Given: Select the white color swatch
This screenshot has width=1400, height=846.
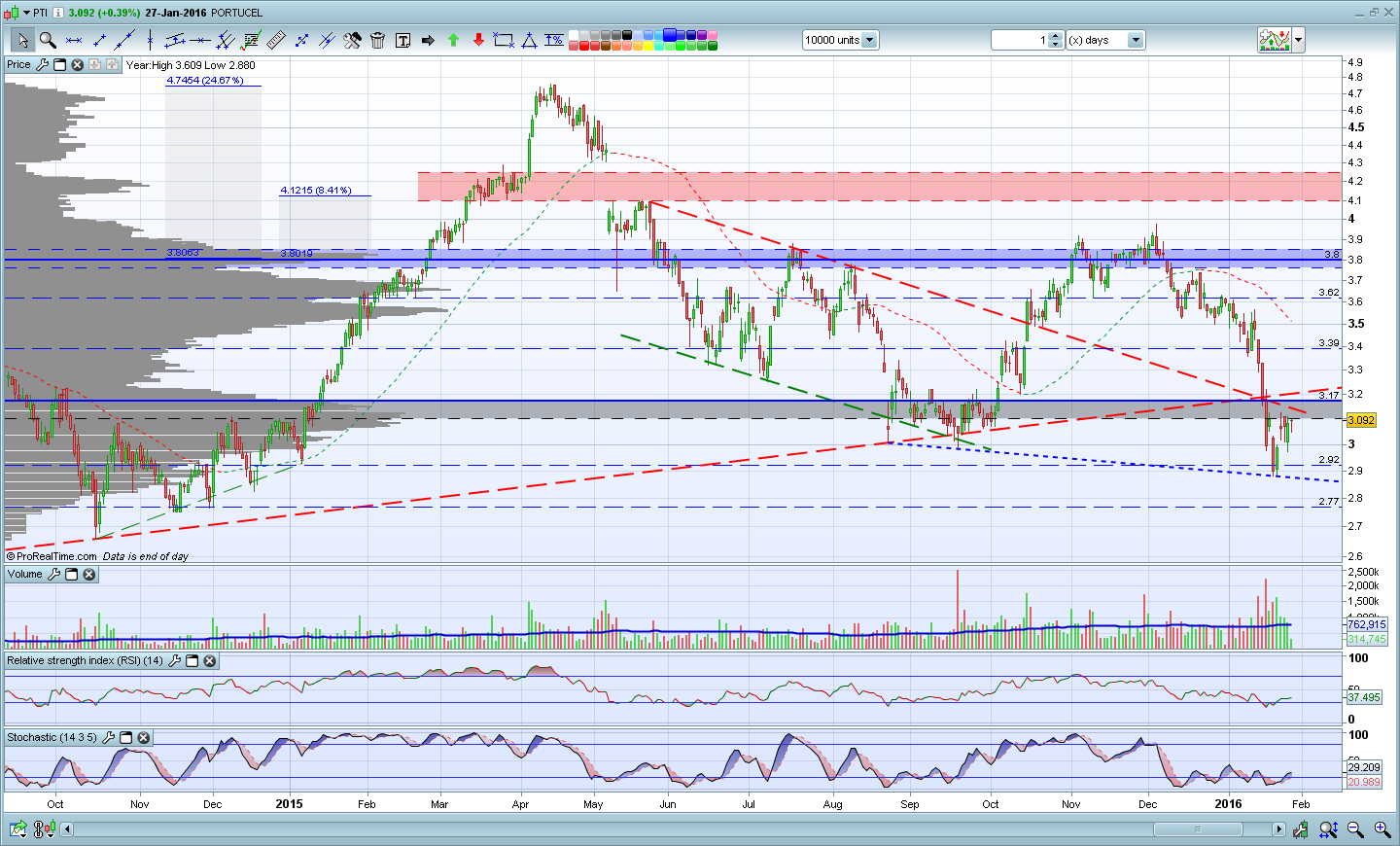Looking at the screenshot, I should (x=574, y=35).
